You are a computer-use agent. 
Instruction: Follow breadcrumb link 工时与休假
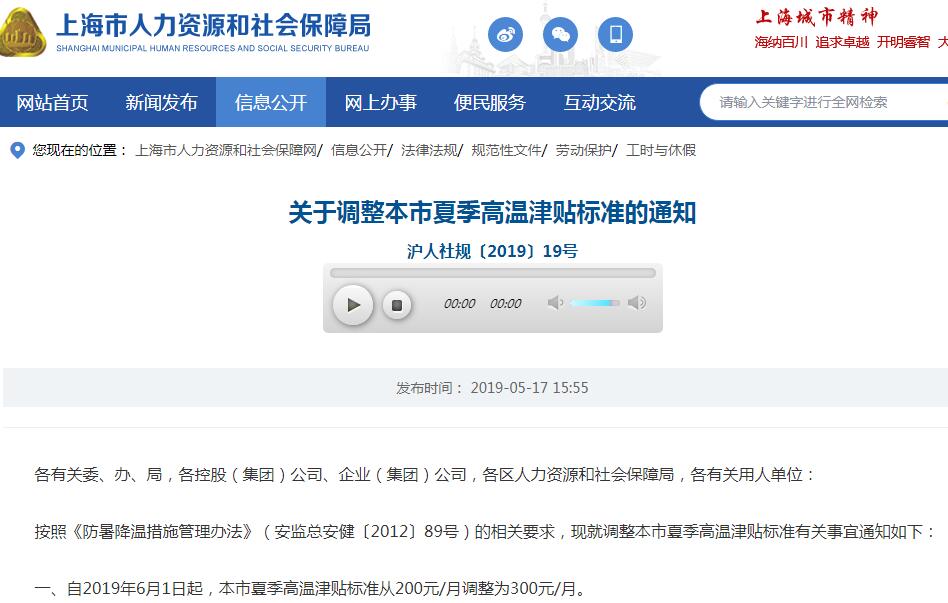(661, 150)
